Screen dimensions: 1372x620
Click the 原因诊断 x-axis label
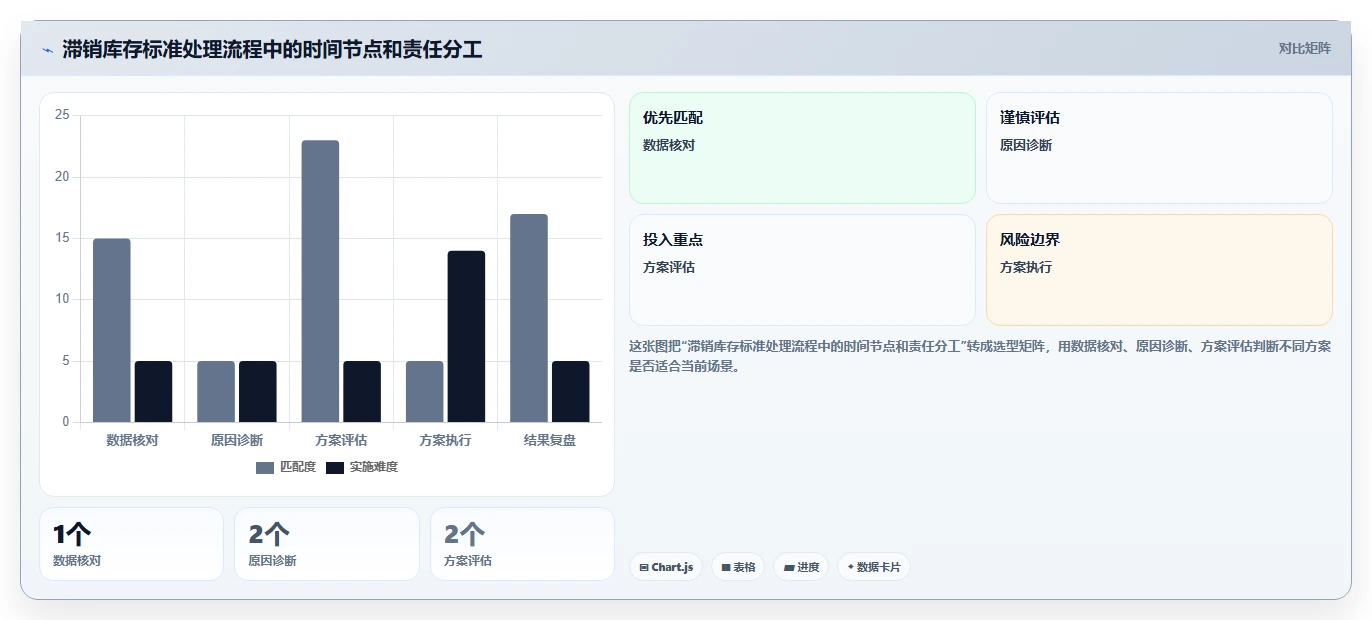[237, 440]
